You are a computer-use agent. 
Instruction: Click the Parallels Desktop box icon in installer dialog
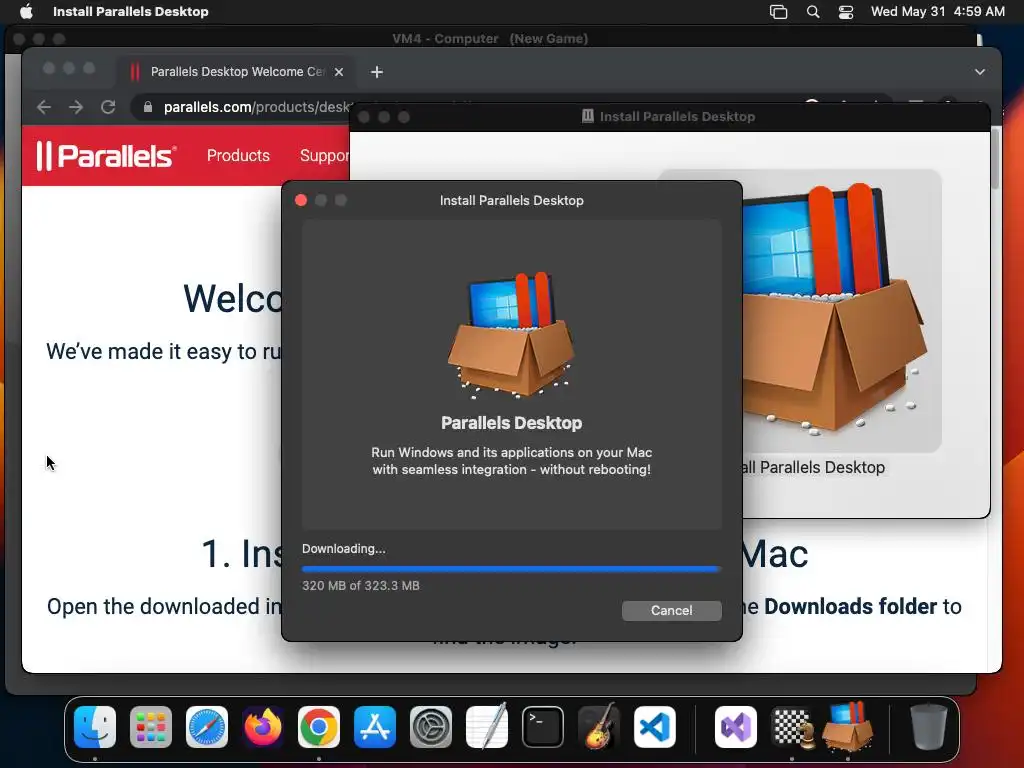(511, 334)
